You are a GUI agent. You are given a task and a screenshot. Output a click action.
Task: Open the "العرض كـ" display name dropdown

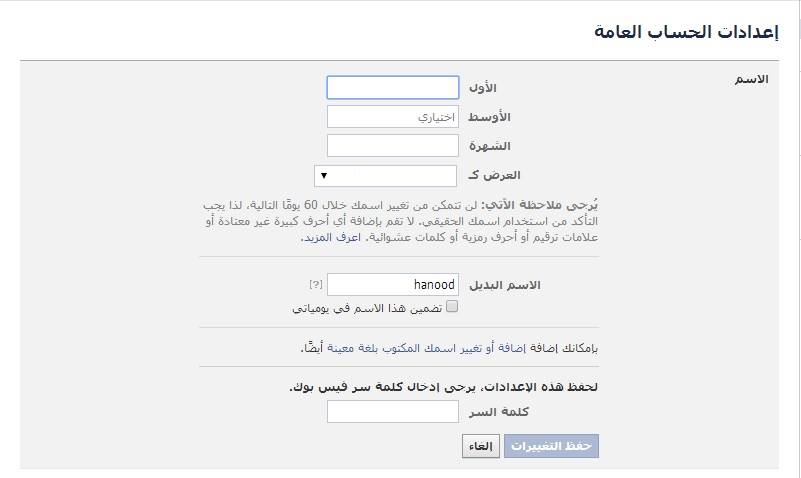(385, 176)
